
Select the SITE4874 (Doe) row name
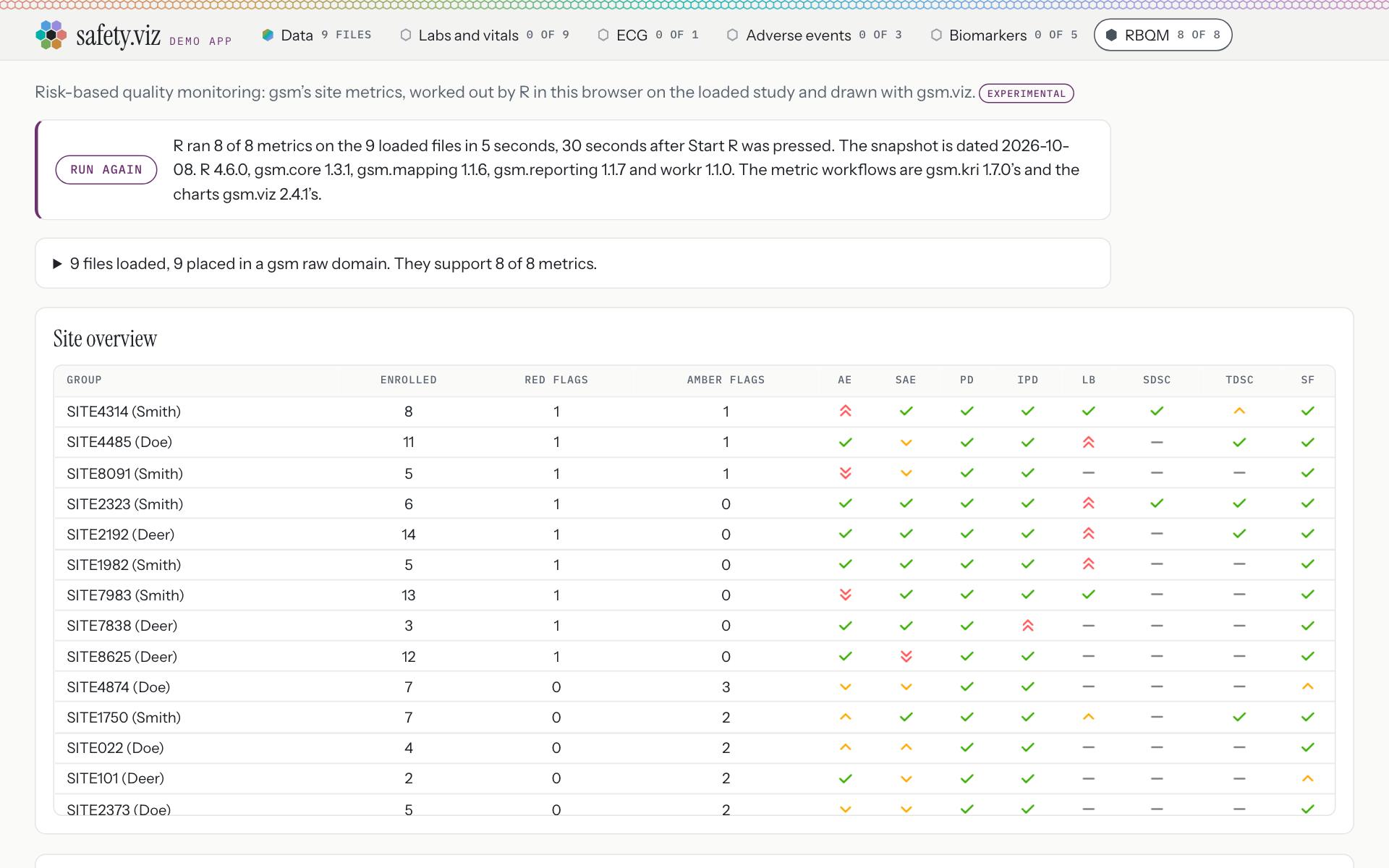(x=119, y=687)
